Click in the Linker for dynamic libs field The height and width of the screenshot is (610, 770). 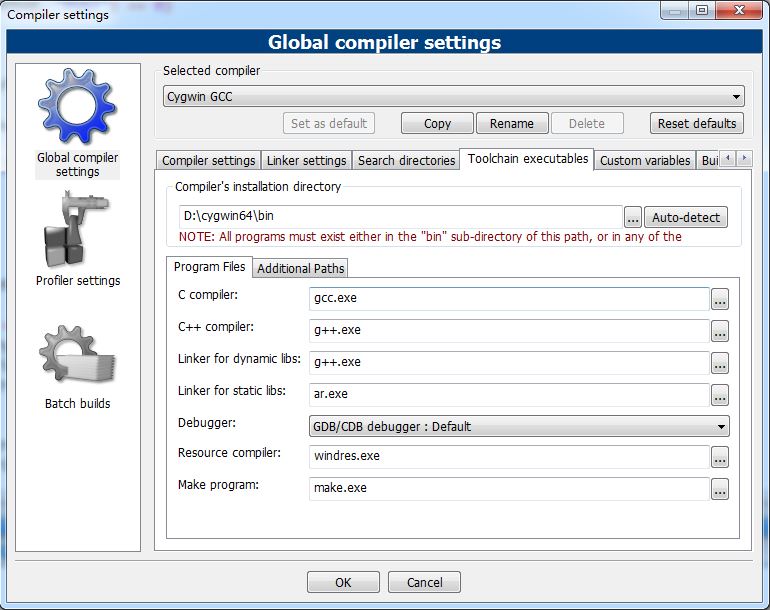(x=509, y=362)
